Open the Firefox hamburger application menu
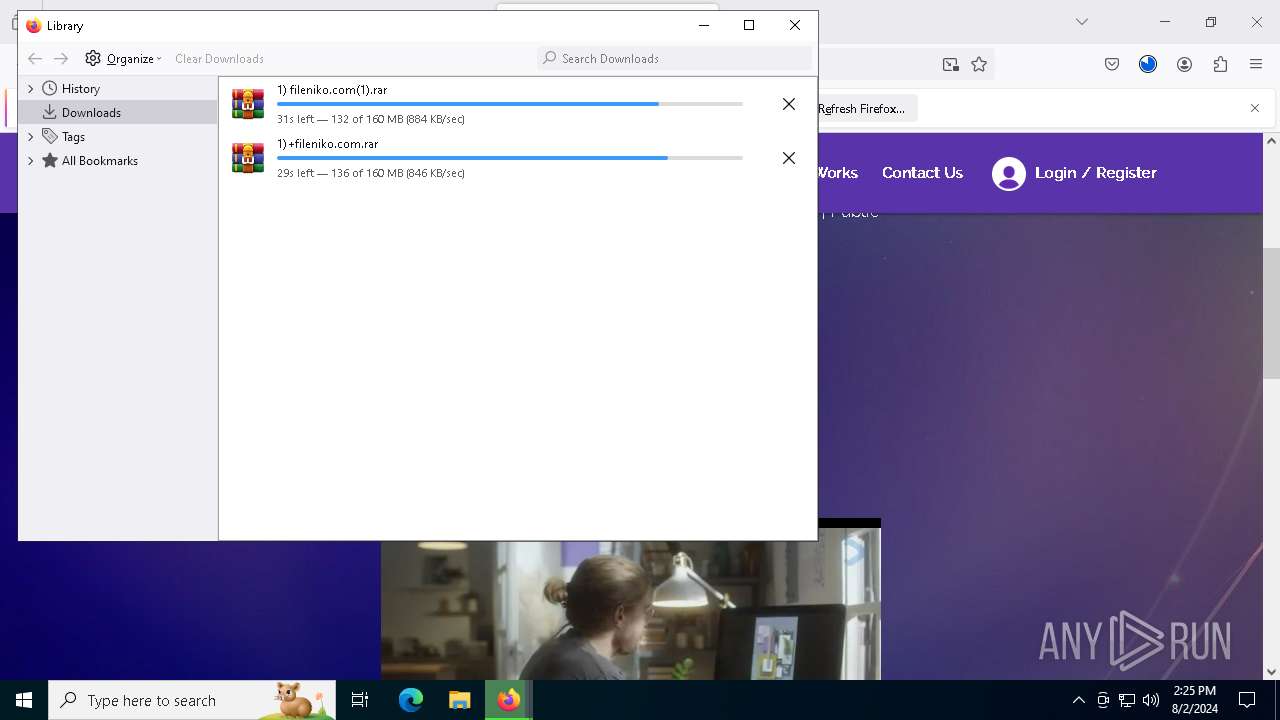This screenshot has height=720, width=1280. click(x=1256, y=65)
